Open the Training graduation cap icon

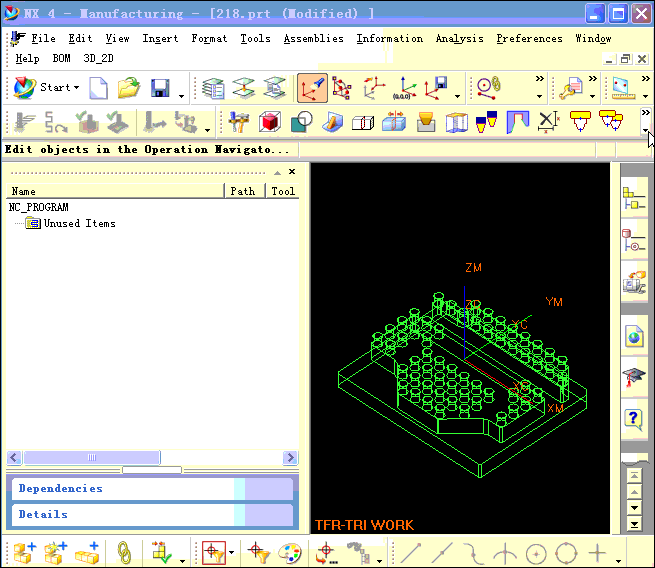point(634,376)
